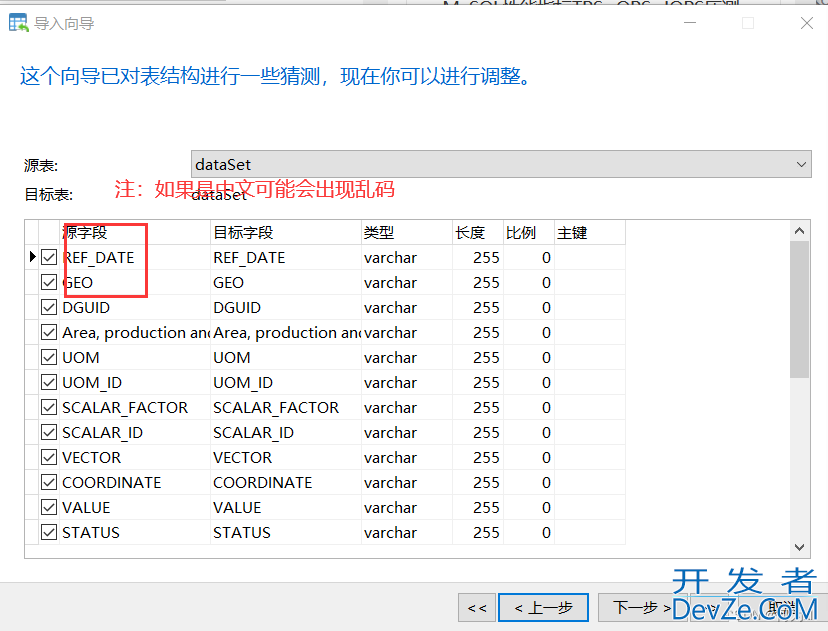Click the previous step button
Viewport: 828px width, 631px height.
[x=543, y=607]
